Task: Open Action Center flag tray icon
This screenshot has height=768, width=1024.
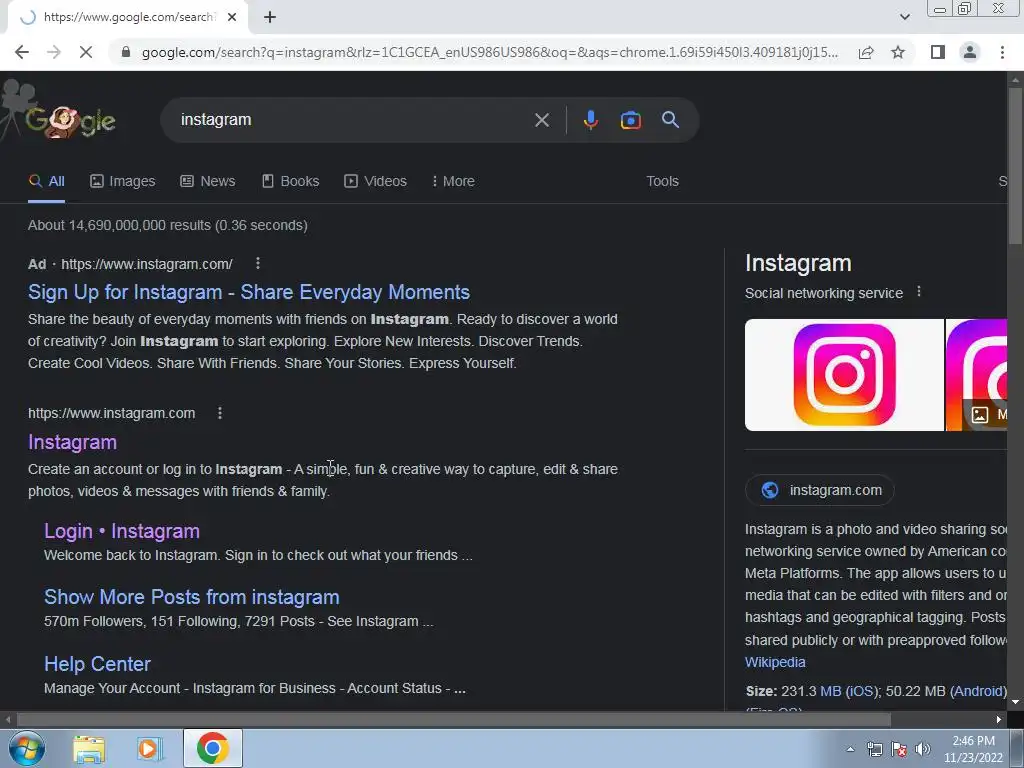Action: (899, 750)
